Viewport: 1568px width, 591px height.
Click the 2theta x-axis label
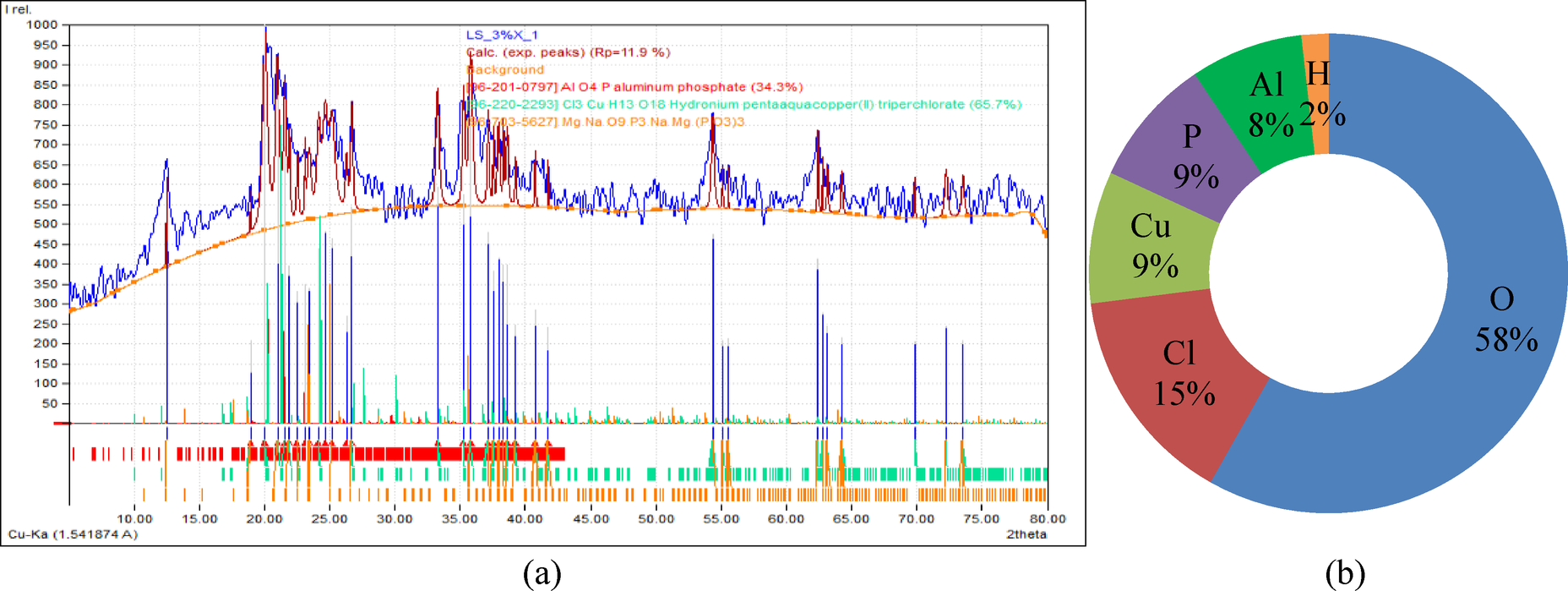click(x=1026, y=534)
